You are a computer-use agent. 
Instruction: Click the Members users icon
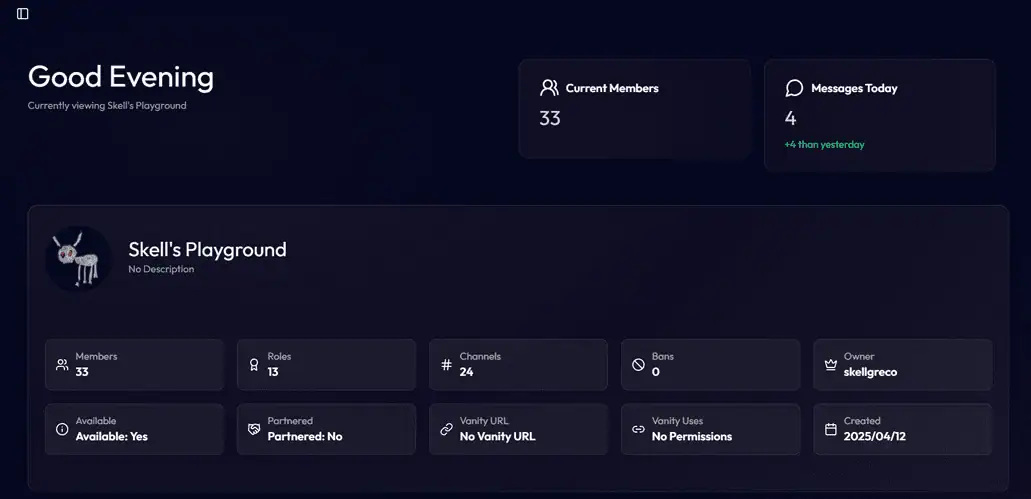coord(62,365)
